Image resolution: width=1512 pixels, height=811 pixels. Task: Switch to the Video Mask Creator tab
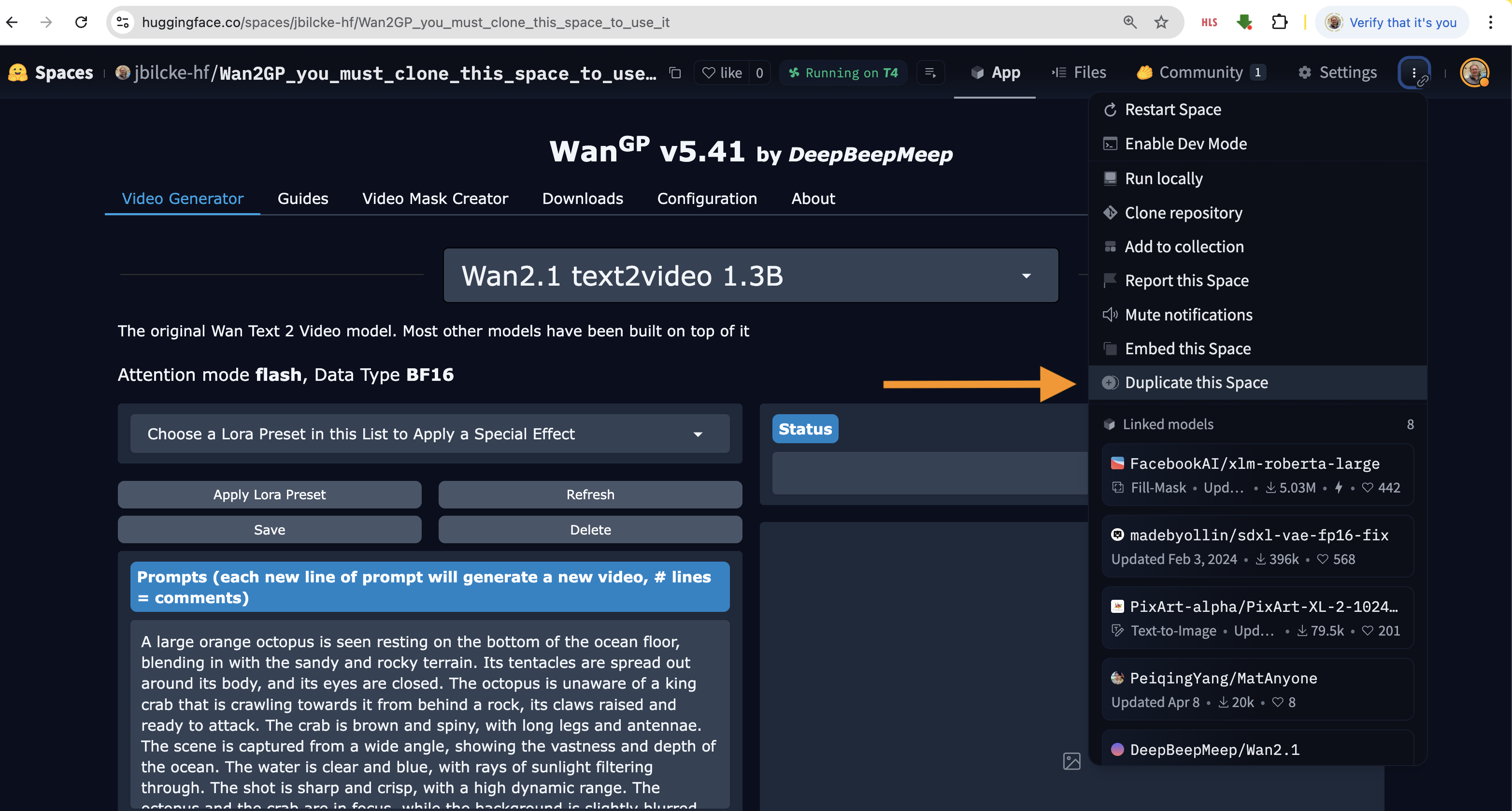pos(435,199)
